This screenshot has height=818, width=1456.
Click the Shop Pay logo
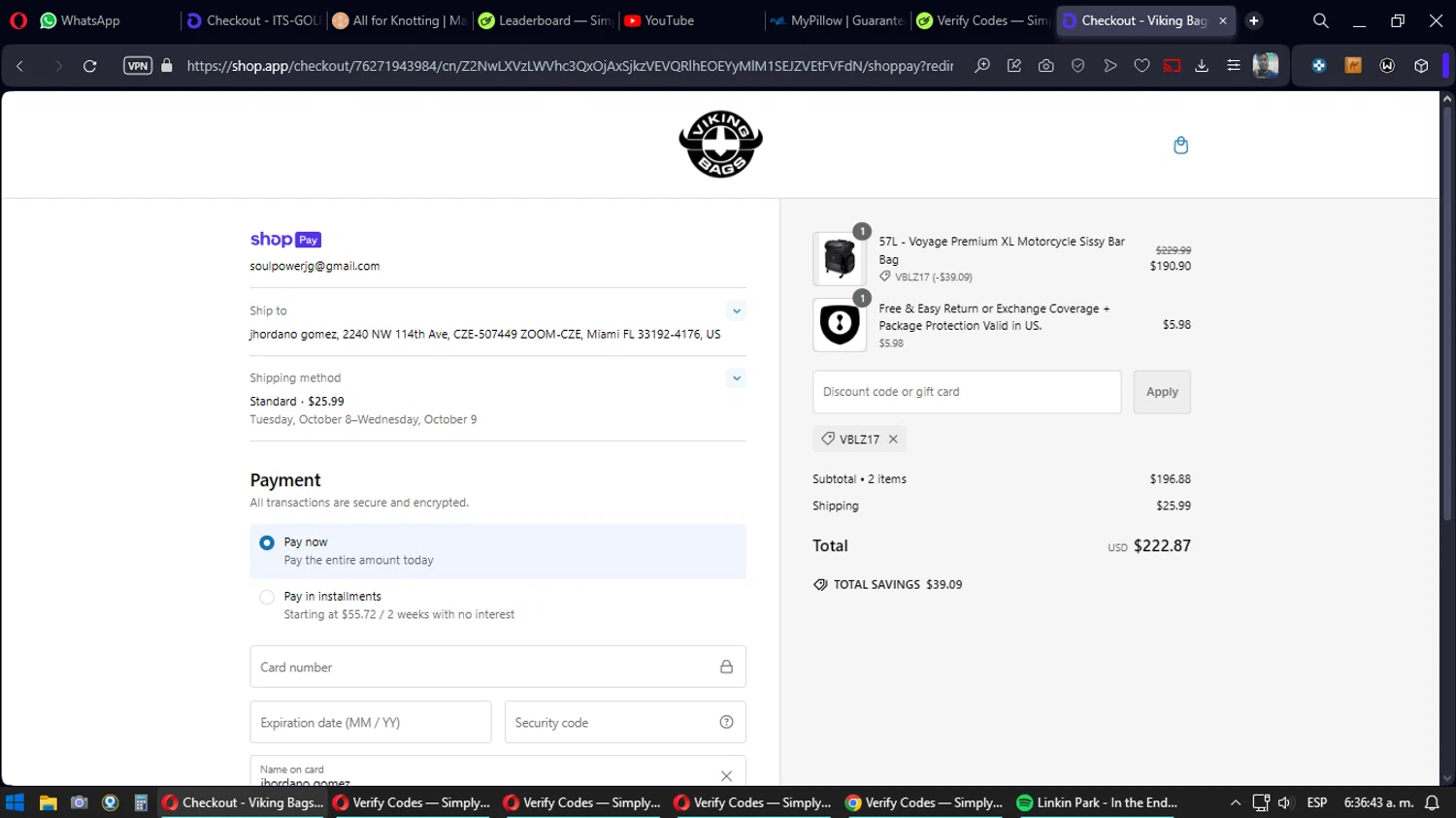point(285,240)
